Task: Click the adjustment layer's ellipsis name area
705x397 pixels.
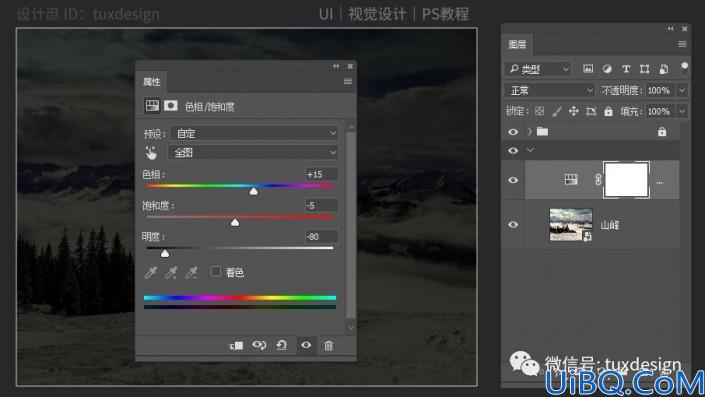Action: 660,183
